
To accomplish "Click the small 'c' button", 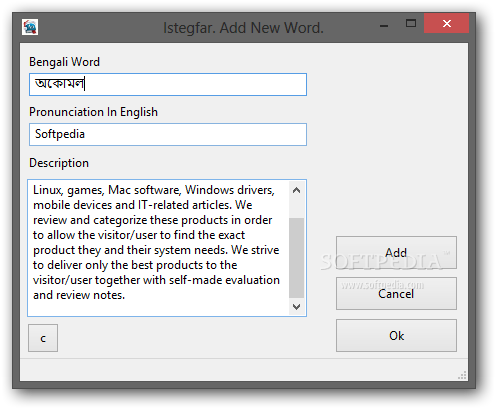I will click(x=43, y=338).
